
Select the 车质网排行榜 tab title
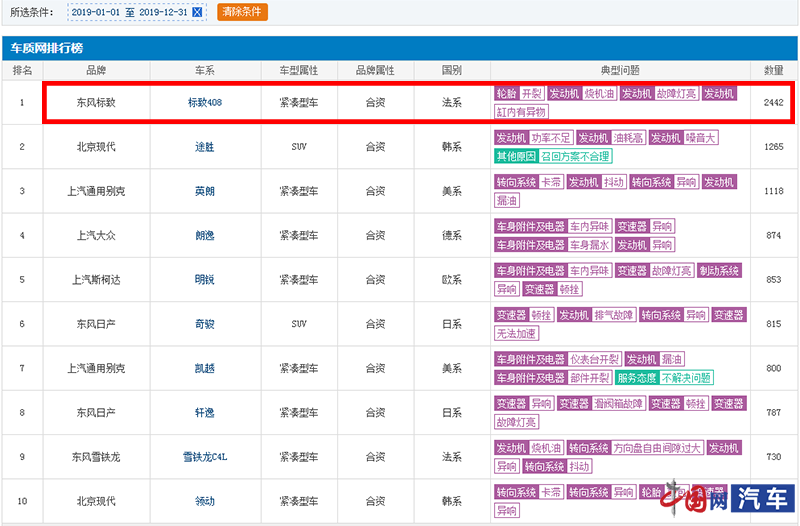click(45, 48)
